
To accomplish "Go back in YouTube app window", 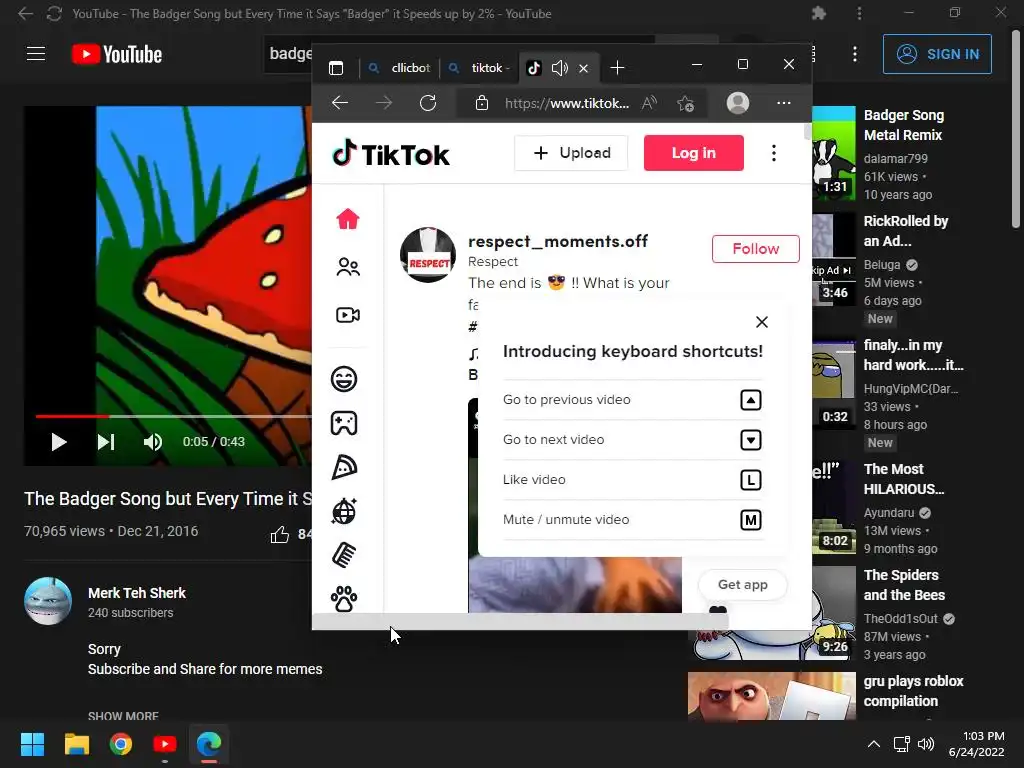I will (25, 14).
